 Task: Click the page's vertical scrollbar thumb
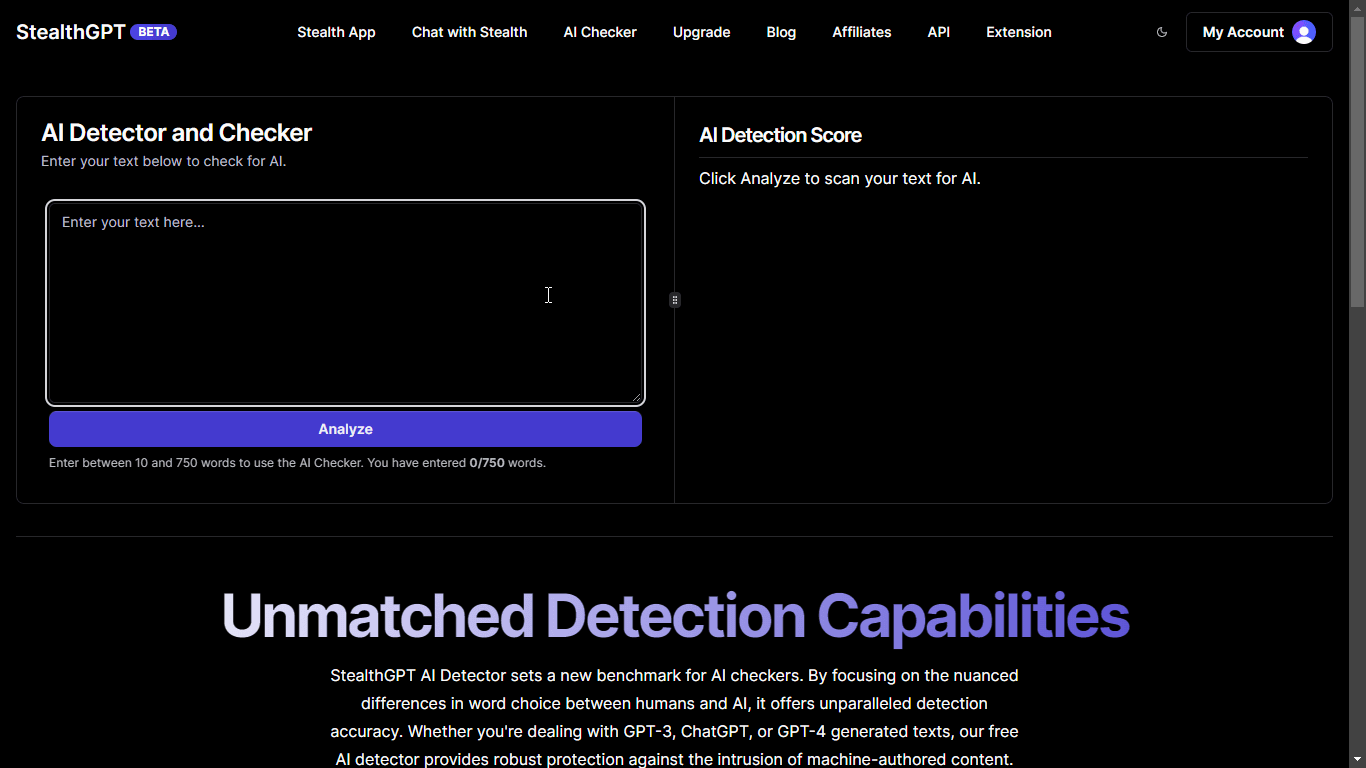click(1357, 160)
